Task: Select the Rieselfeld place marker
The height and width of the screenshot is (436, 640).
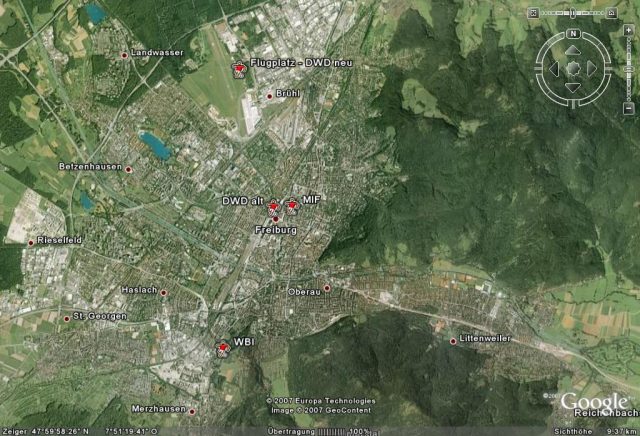Action: [x=31, y=241]
